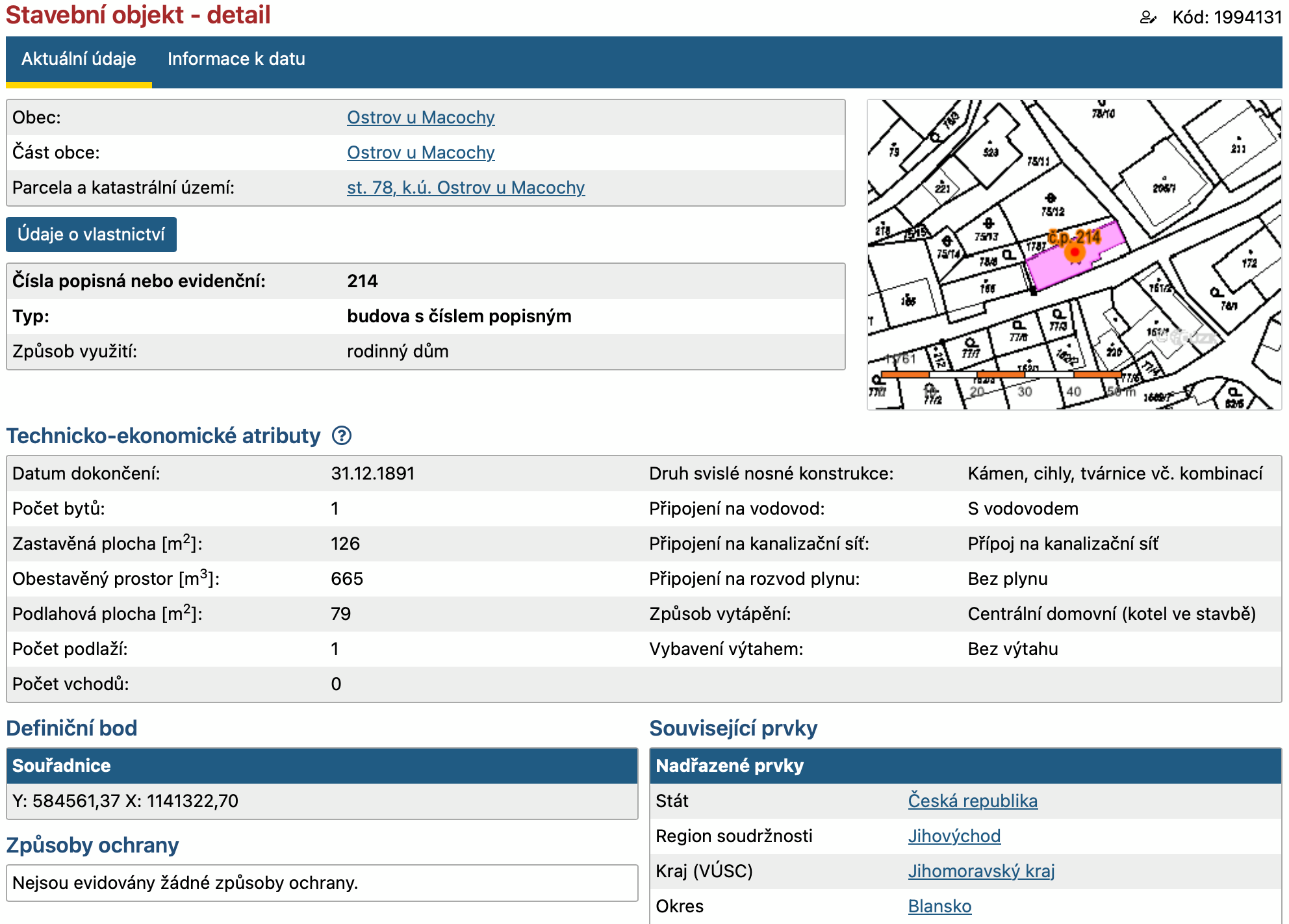The width and height of the screenshot is (1289, 924).
Task: Open the Blansko district link
Action: click(x=939, y=906)
